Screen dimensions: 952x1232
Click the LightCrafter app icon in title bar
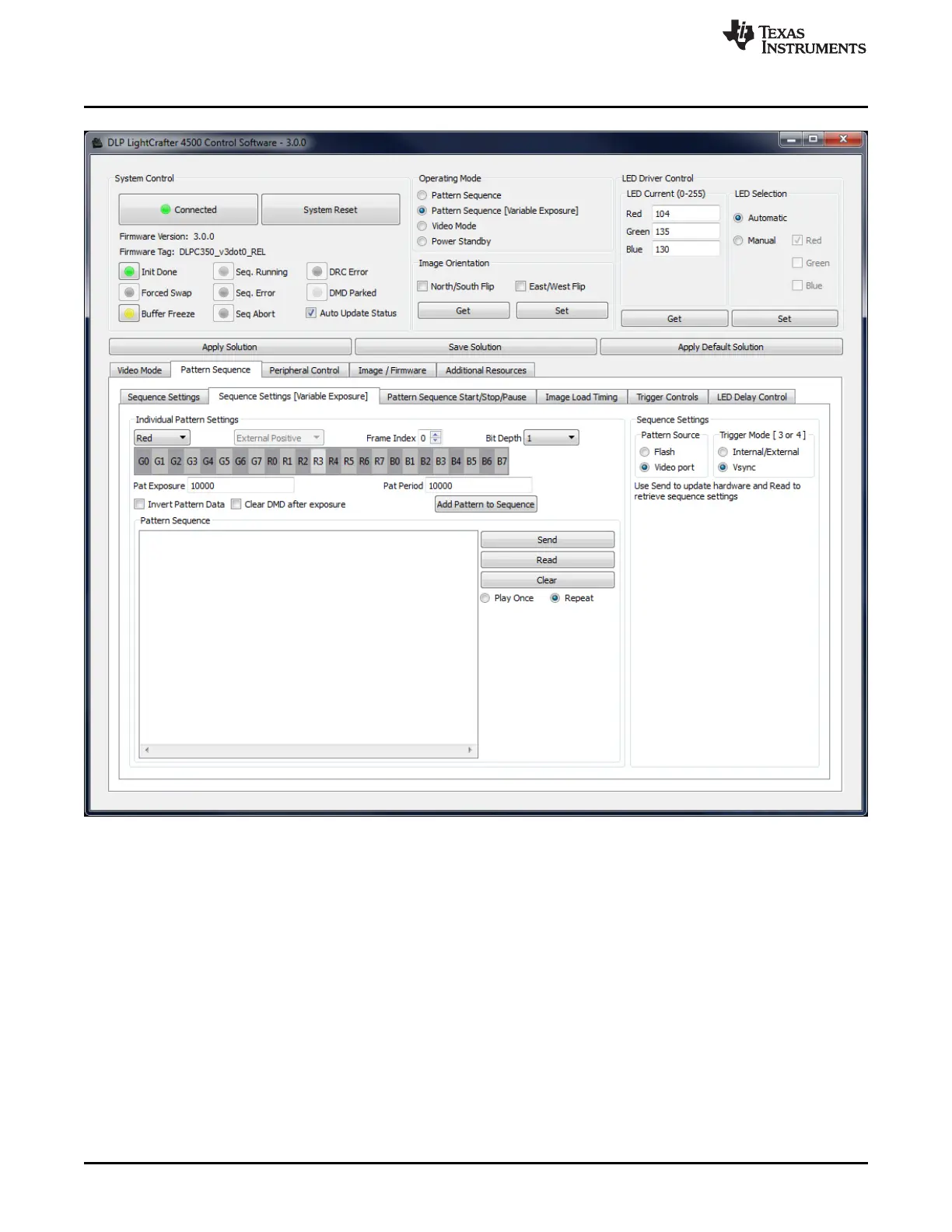(x=98, y=142)
